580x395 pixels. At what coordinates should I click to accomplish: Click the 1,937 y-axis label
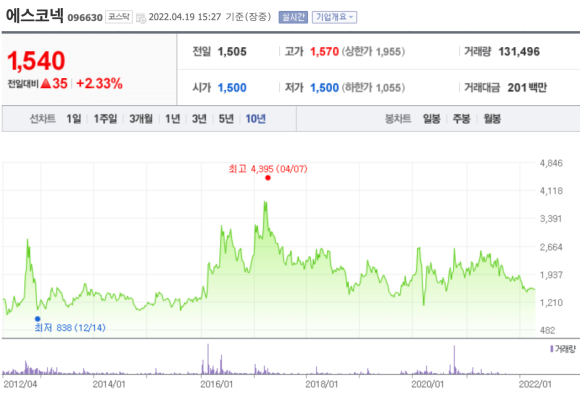pyautogui.click(x=551, y=275)
